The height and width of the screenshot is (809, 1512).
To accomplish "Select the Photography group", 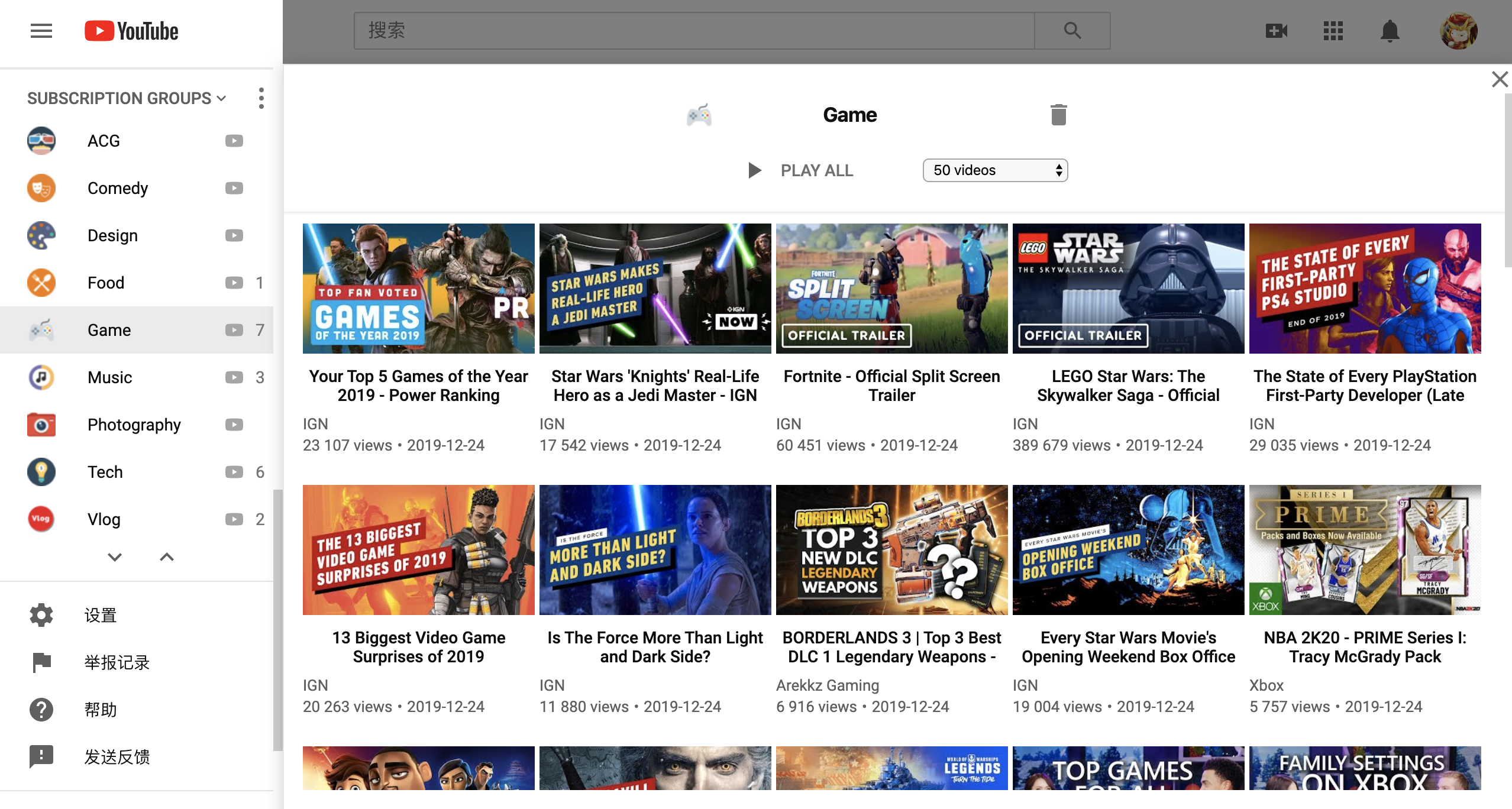I will coord(137,425).
